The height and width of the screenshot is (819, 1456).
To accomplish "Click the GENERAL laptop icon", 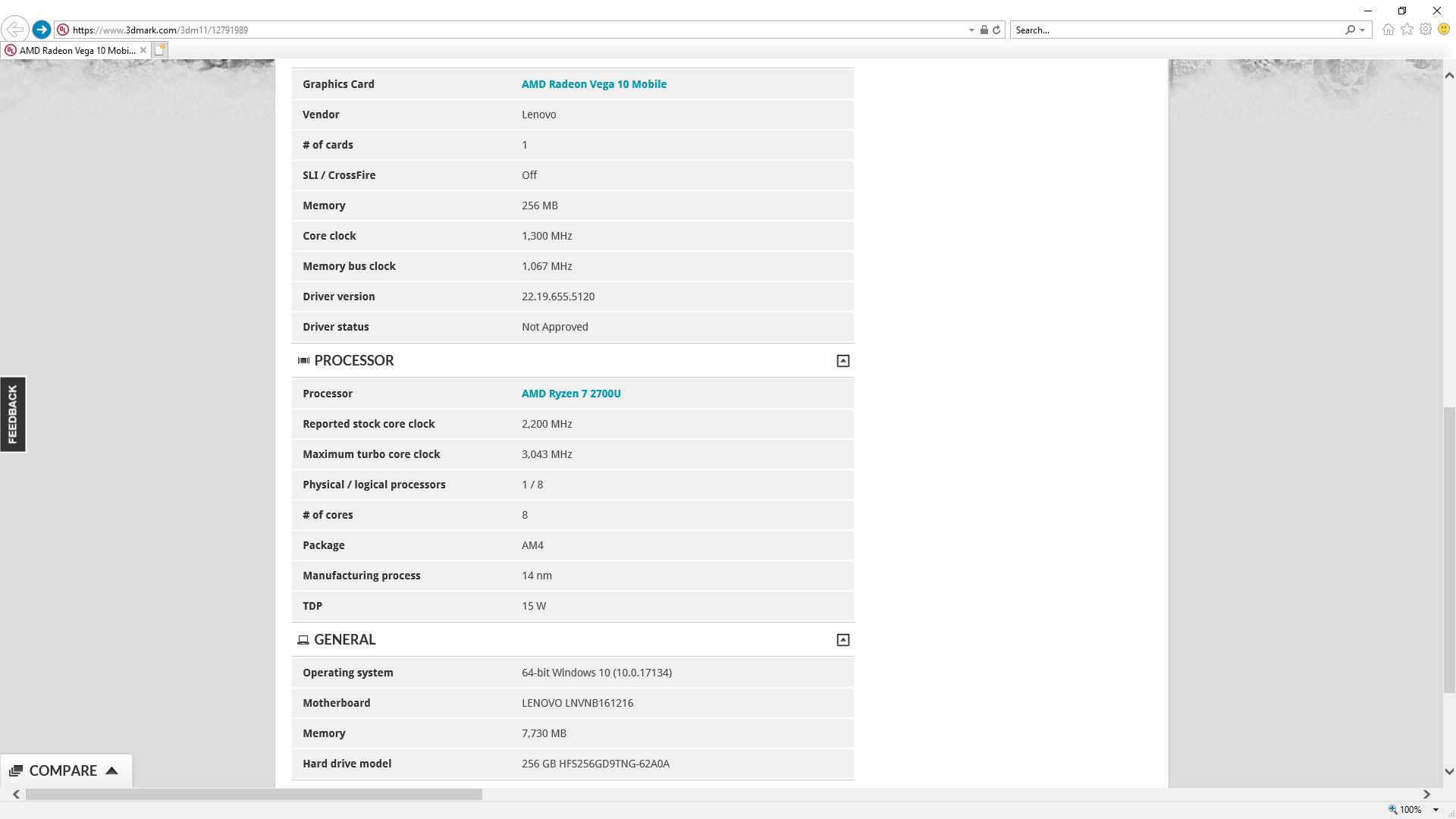I will point(303,640).
